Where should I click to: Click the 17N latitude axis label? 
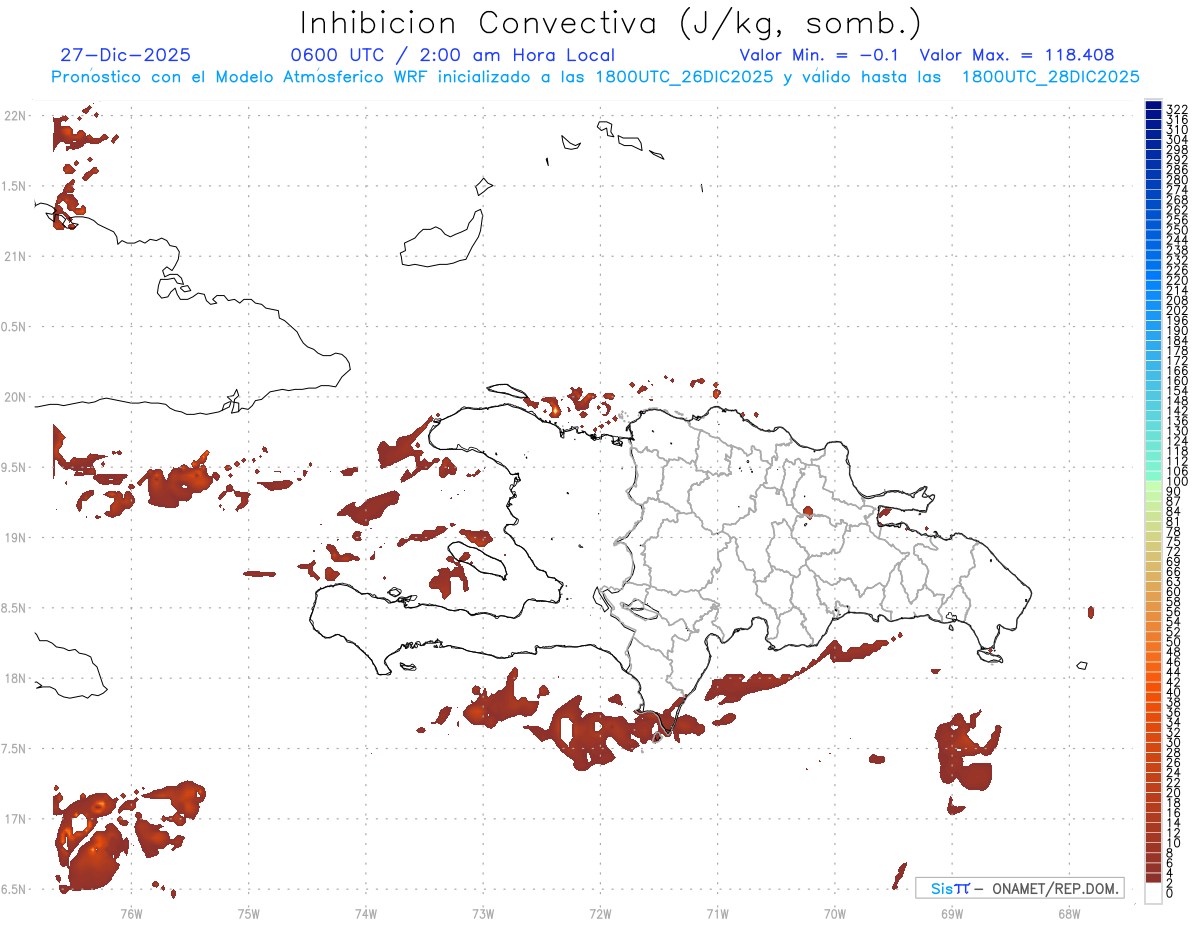pos(16,819)
